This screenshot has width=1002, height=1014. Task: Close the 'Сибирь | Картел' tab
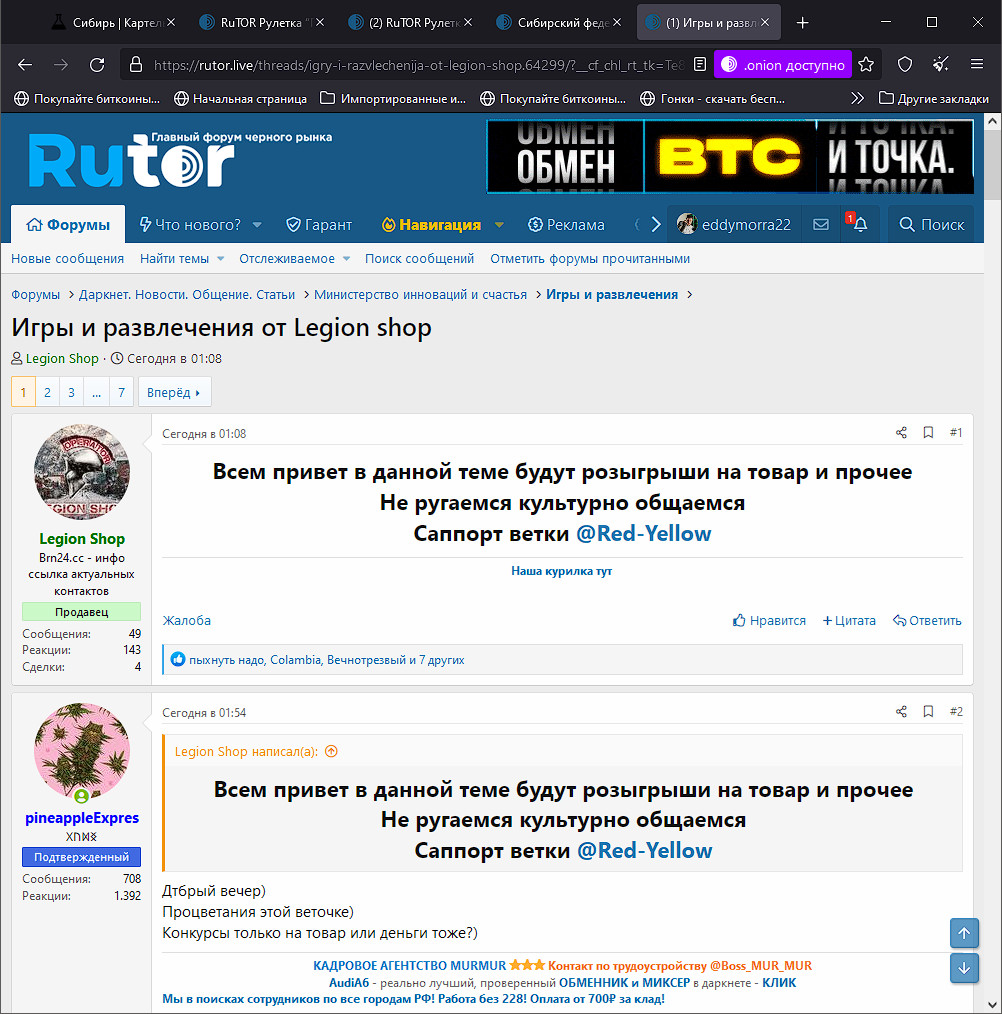click(x=171, y=23)
